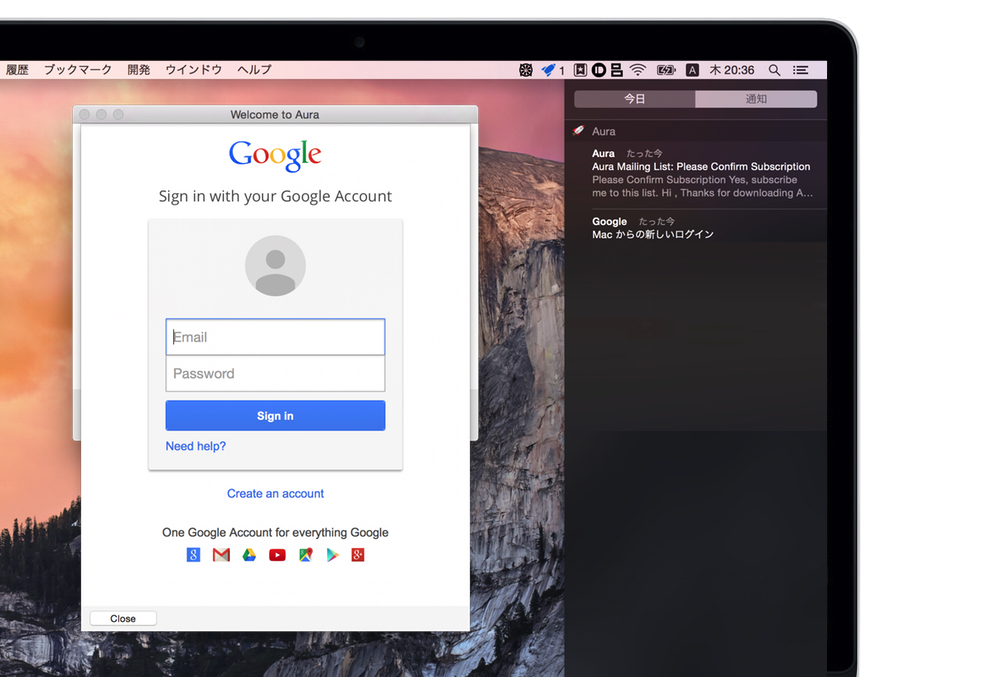The width and height of the screenshot is (1000, 677).
Task: Open the Wi-Fi status menu
Action: pos(638,70)
